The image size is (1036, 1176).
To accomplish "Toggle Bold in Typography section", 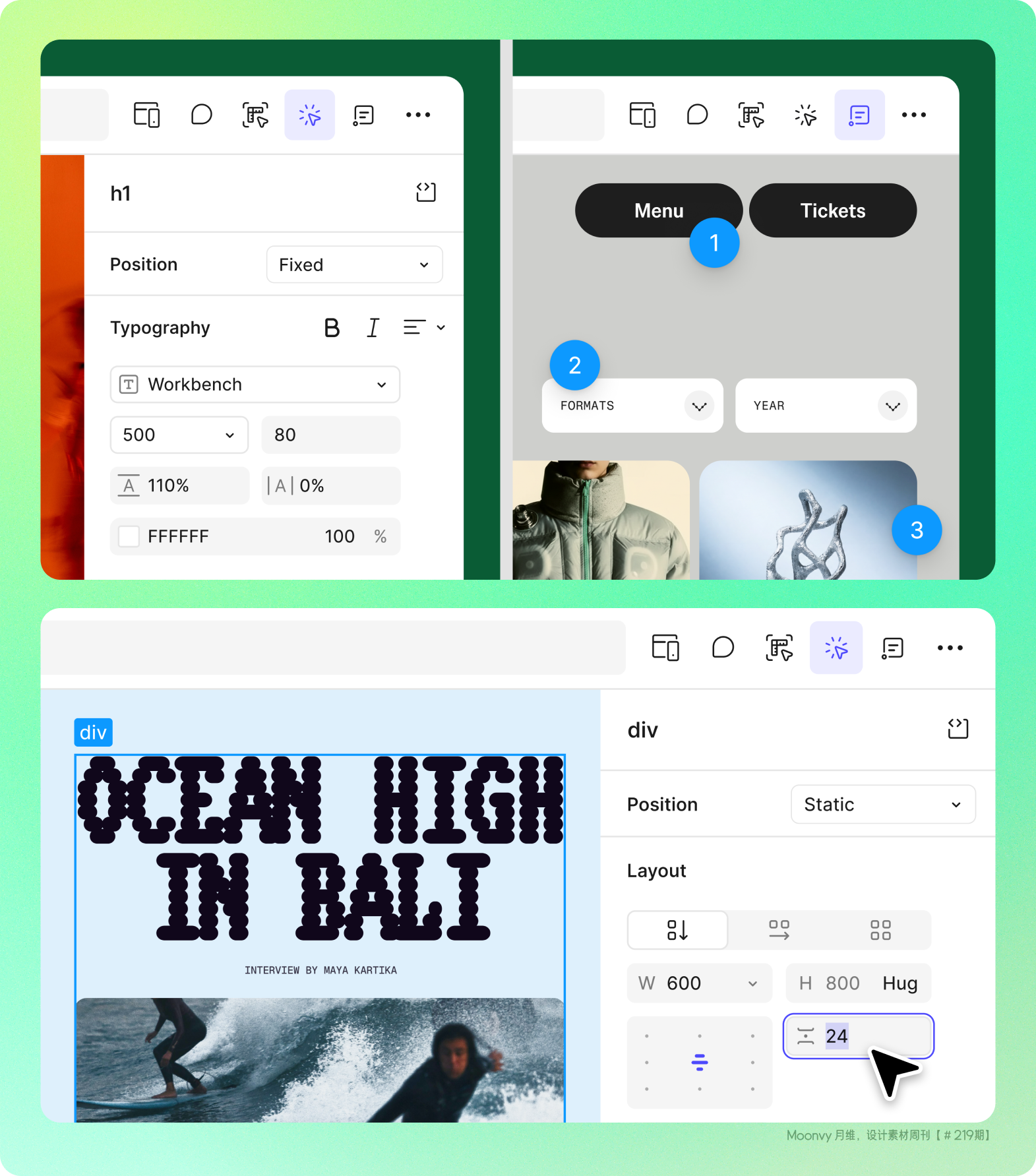I will point(332,328).
